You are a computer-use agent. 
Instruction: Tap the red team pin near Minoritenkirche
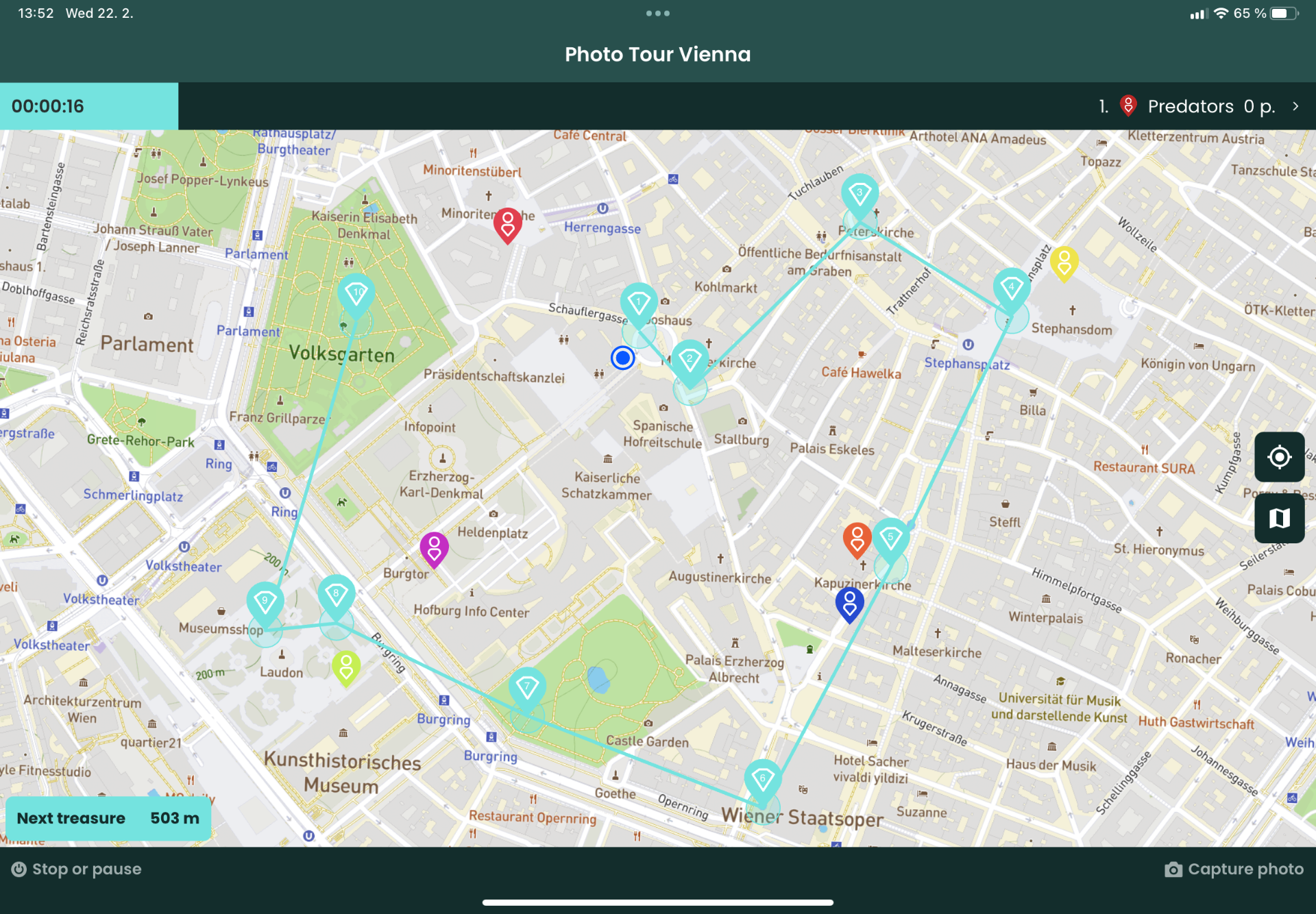coord(508,225)
